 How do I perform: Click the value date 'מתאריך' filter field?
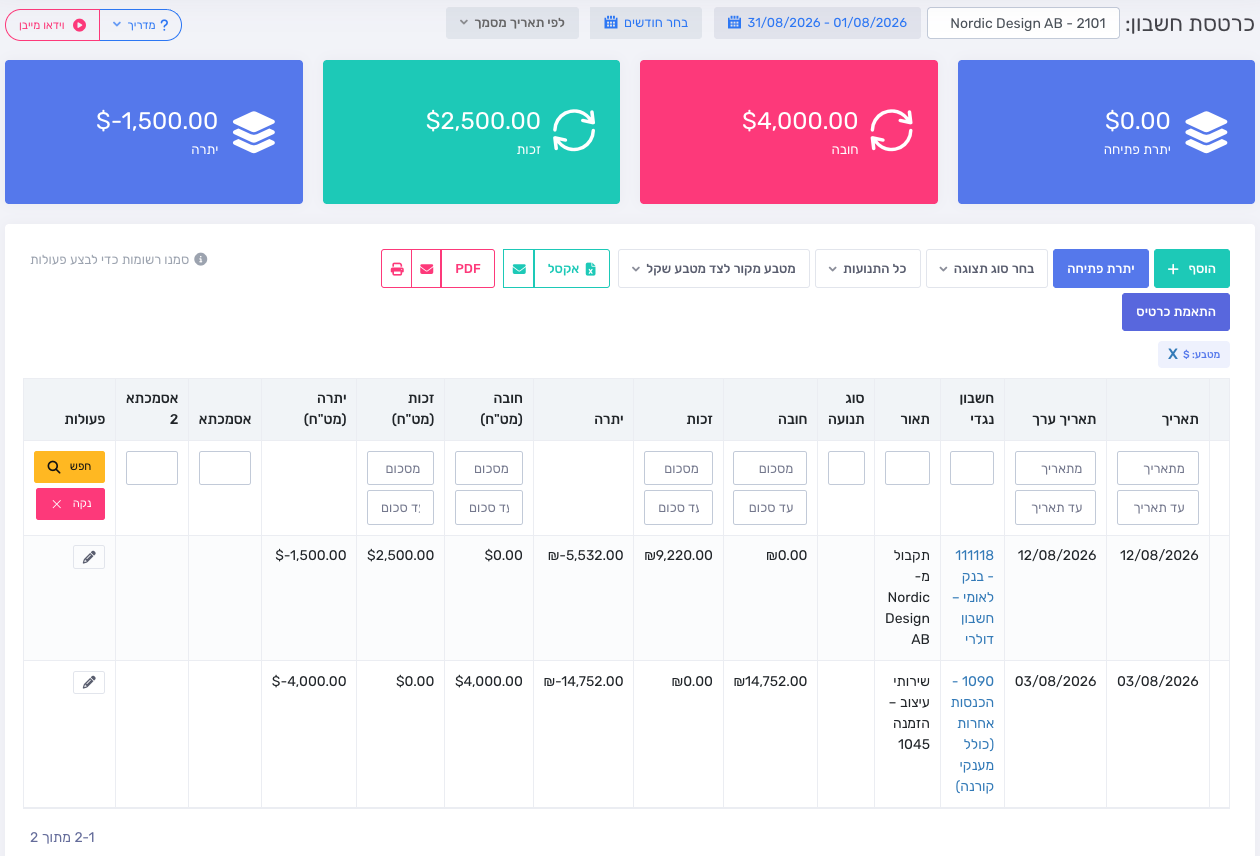click(x=1055, y=468)
